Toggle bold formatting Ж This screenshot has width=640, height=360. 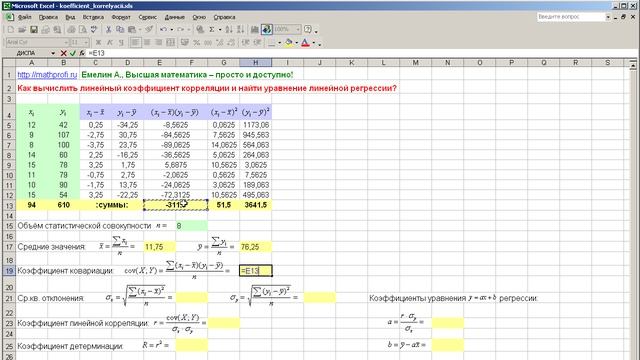tap(98, 42)
